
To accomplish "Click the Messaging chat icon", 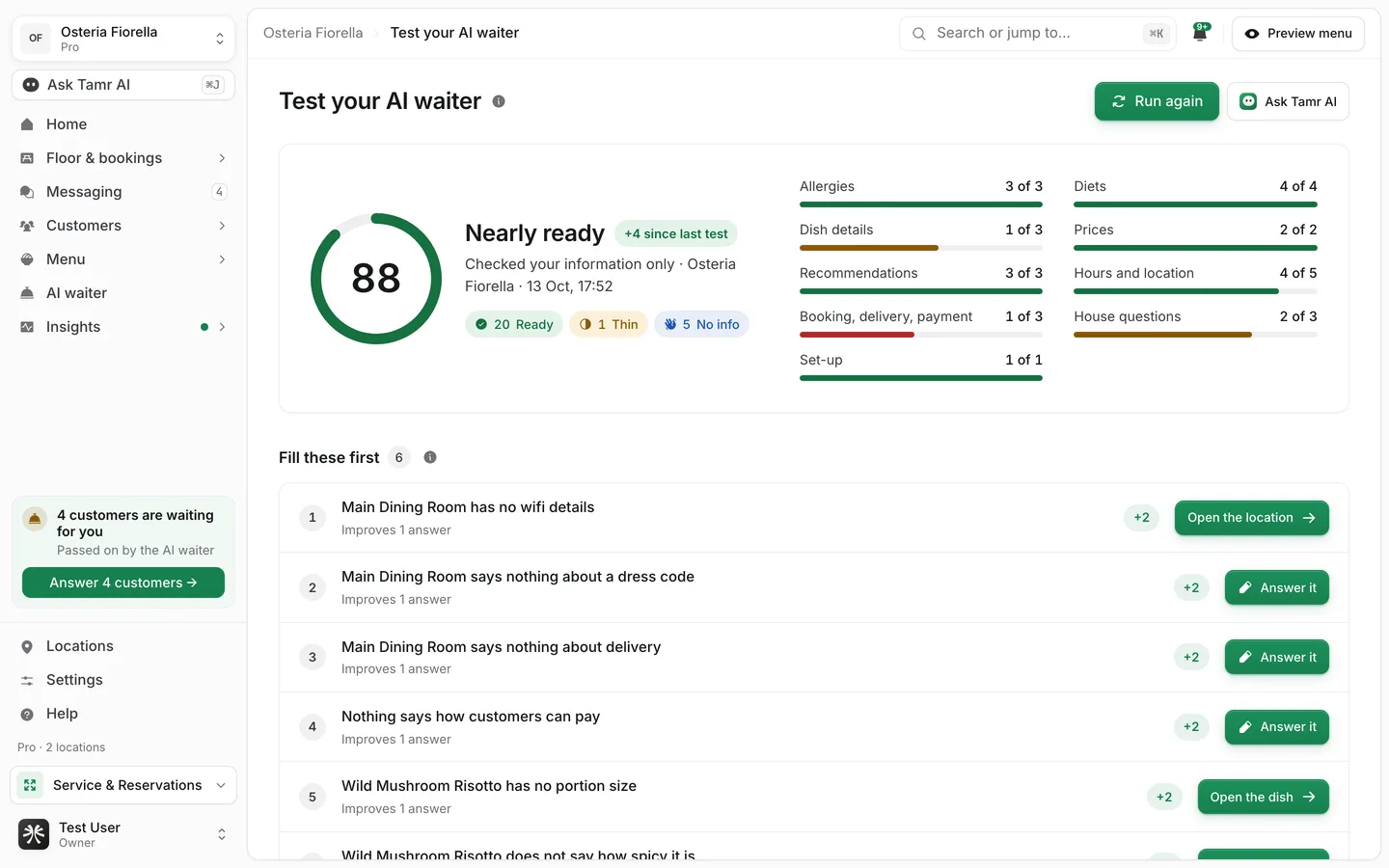I will [27, 192].
